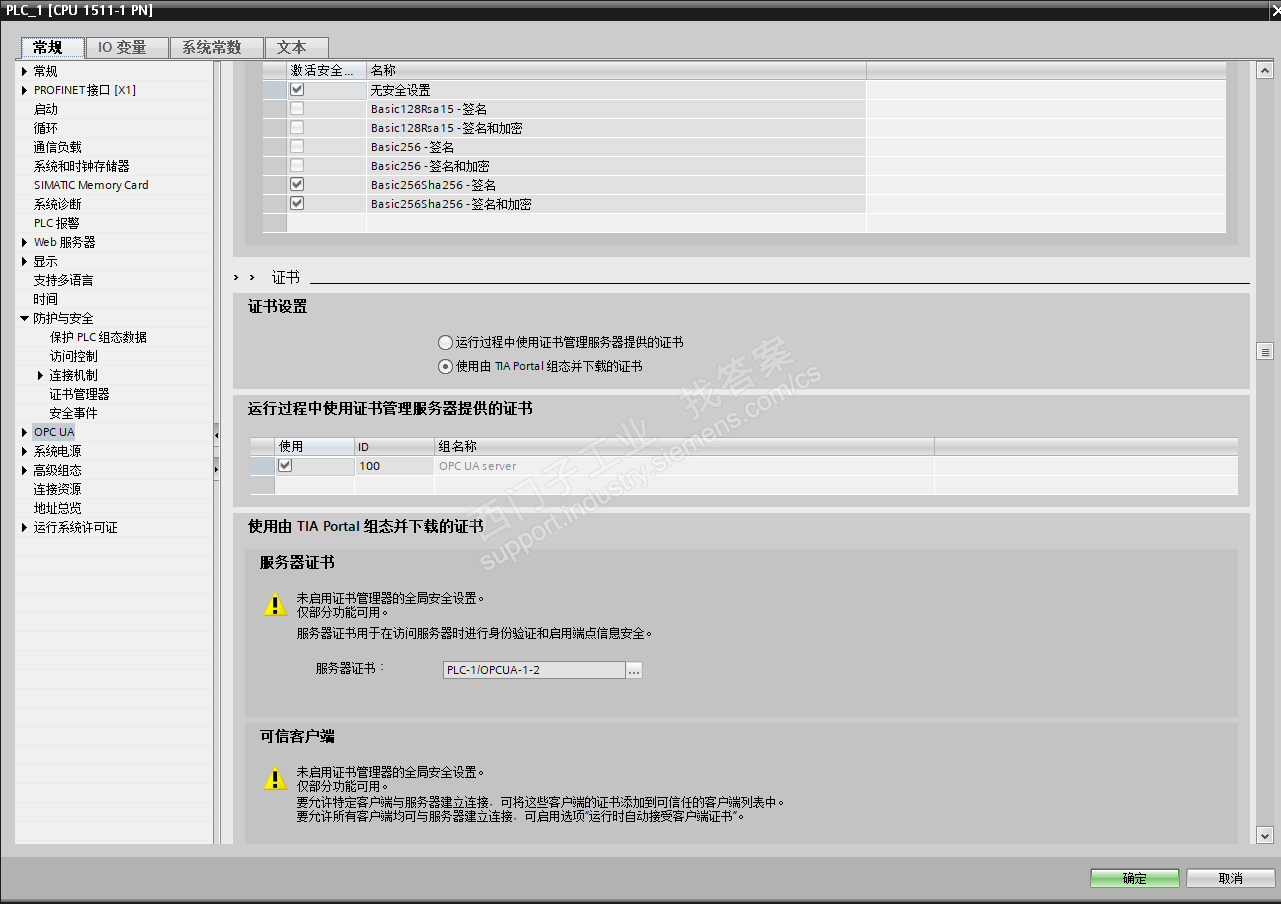Check the Basic256 -签名 policy box

(x=297, y=146)
